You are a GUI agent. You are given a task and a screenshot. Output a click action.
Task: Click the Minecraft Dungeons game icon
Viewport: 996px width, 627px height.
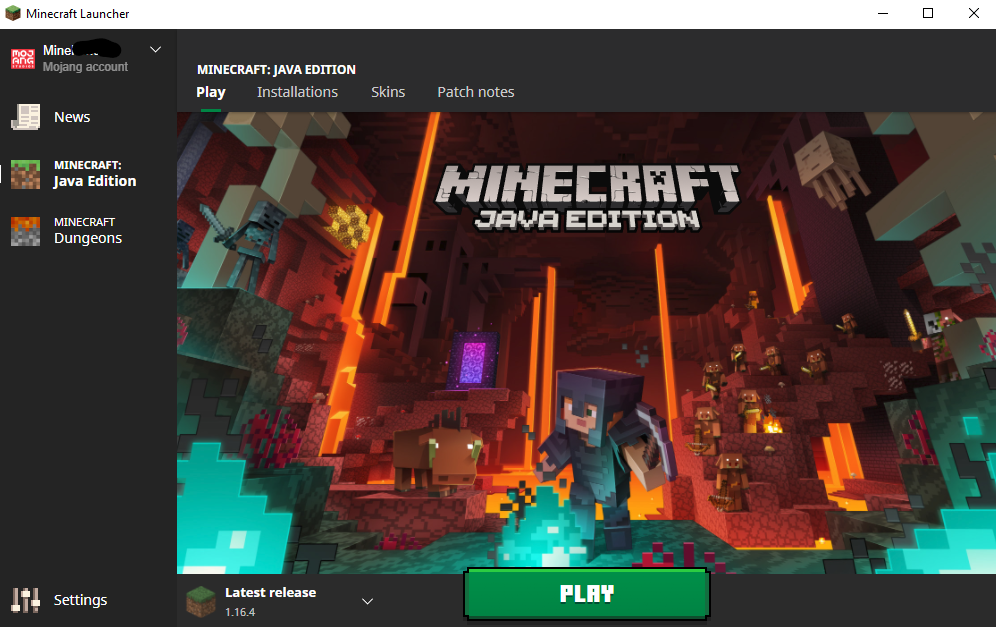pos(25,231)
